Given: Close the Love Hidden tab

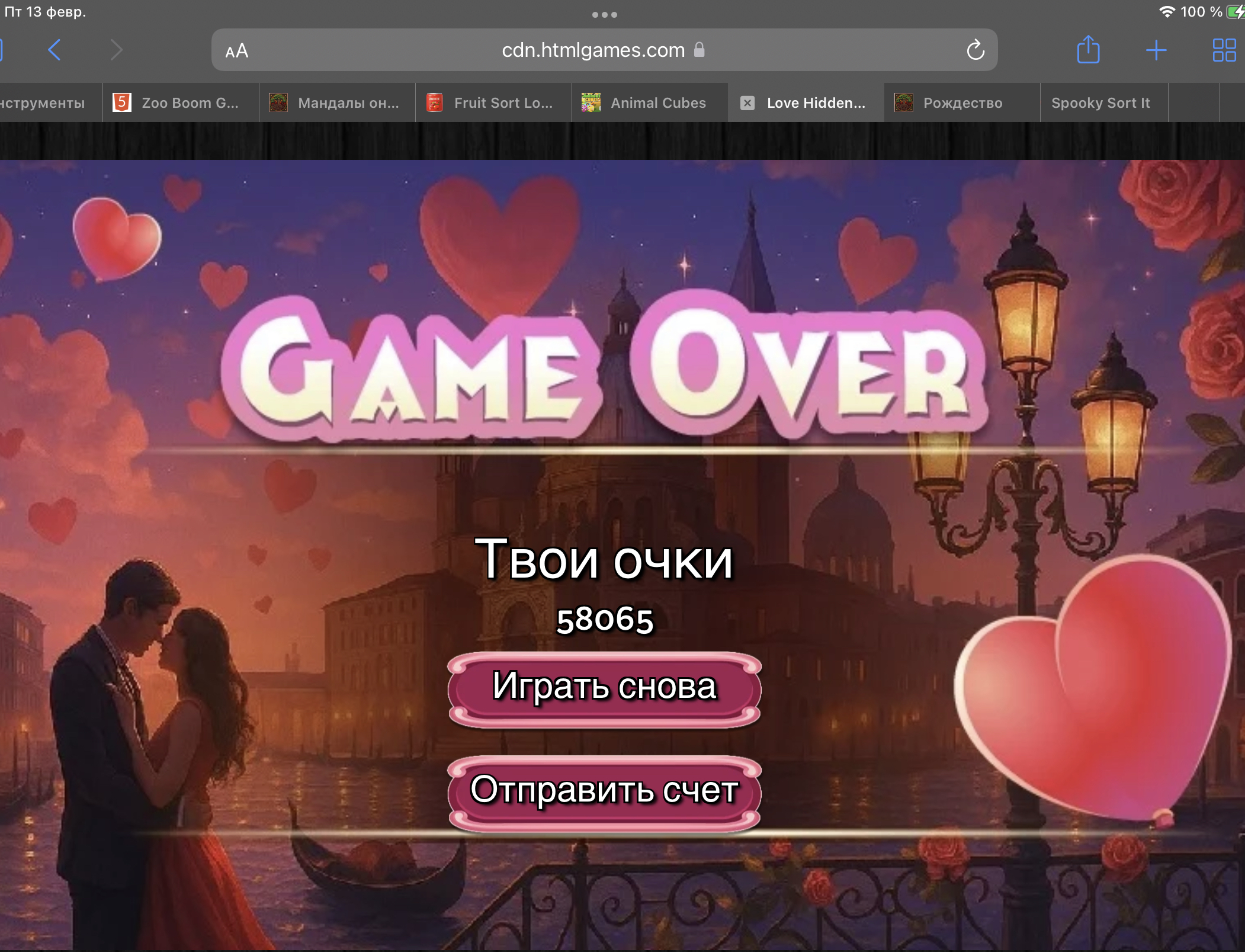Looking at the screenshot, I should [747, 103].
